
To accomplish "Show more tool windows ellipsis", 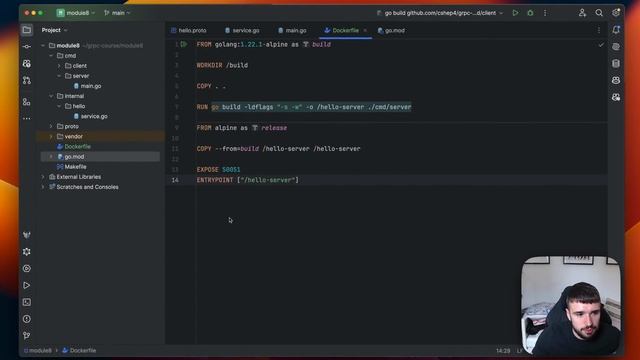I will click(x=27, y=118).
